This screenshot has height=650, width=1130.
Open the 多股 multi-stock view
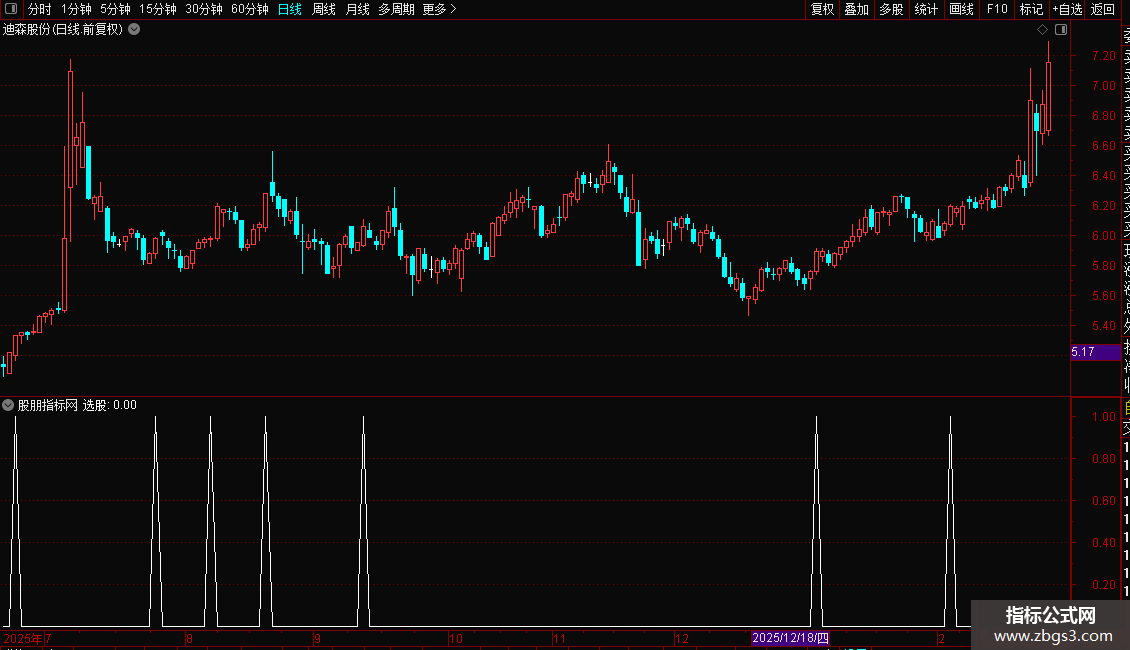tap(891, 9)
